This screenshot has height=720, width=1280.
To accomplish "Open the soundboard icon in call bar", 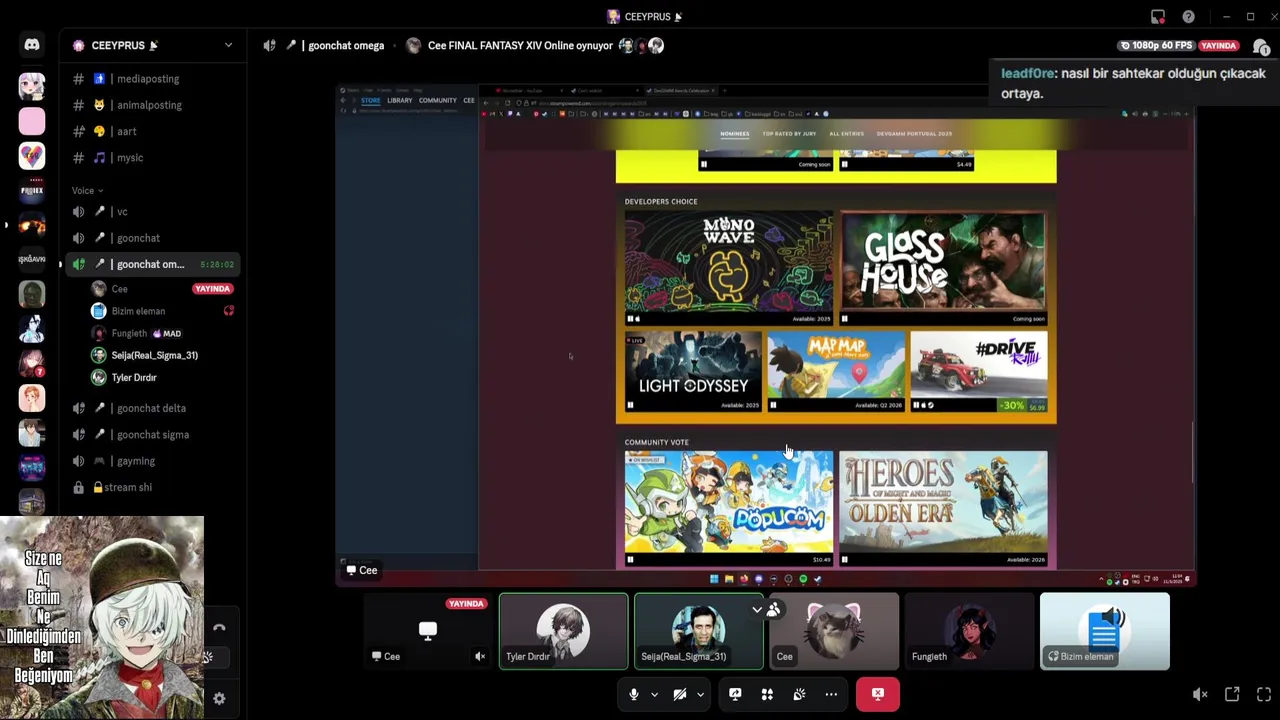I will tap(799, 694).
